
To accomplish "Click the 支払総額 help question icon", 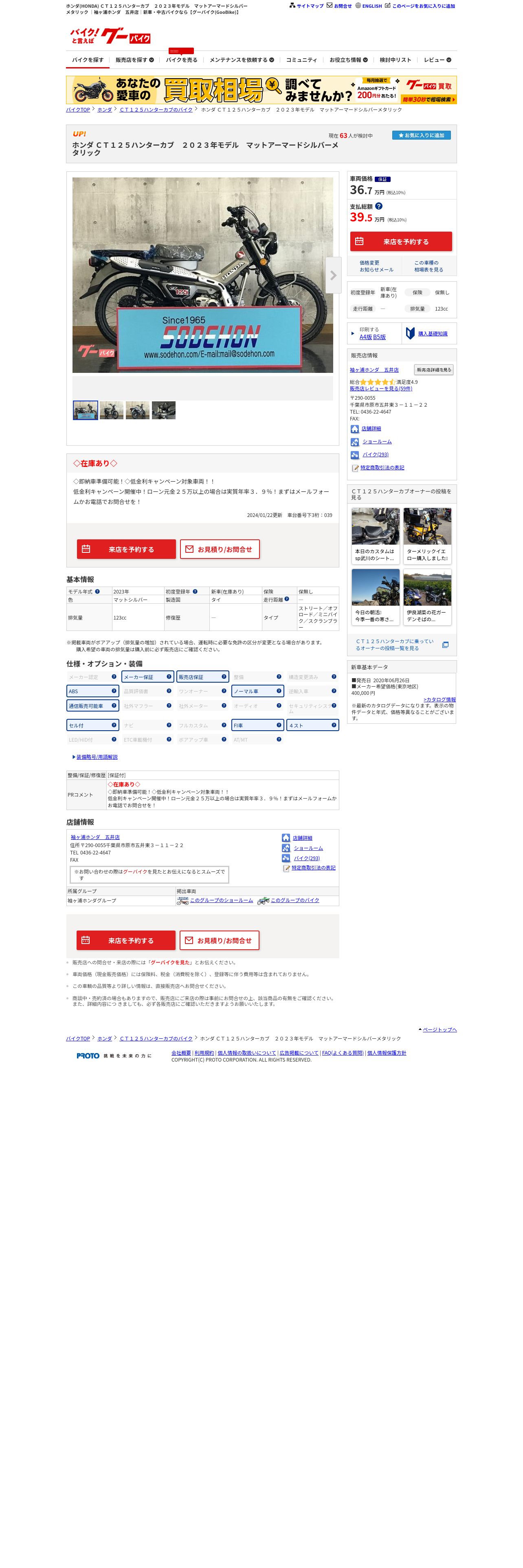I will pos(379,206).
